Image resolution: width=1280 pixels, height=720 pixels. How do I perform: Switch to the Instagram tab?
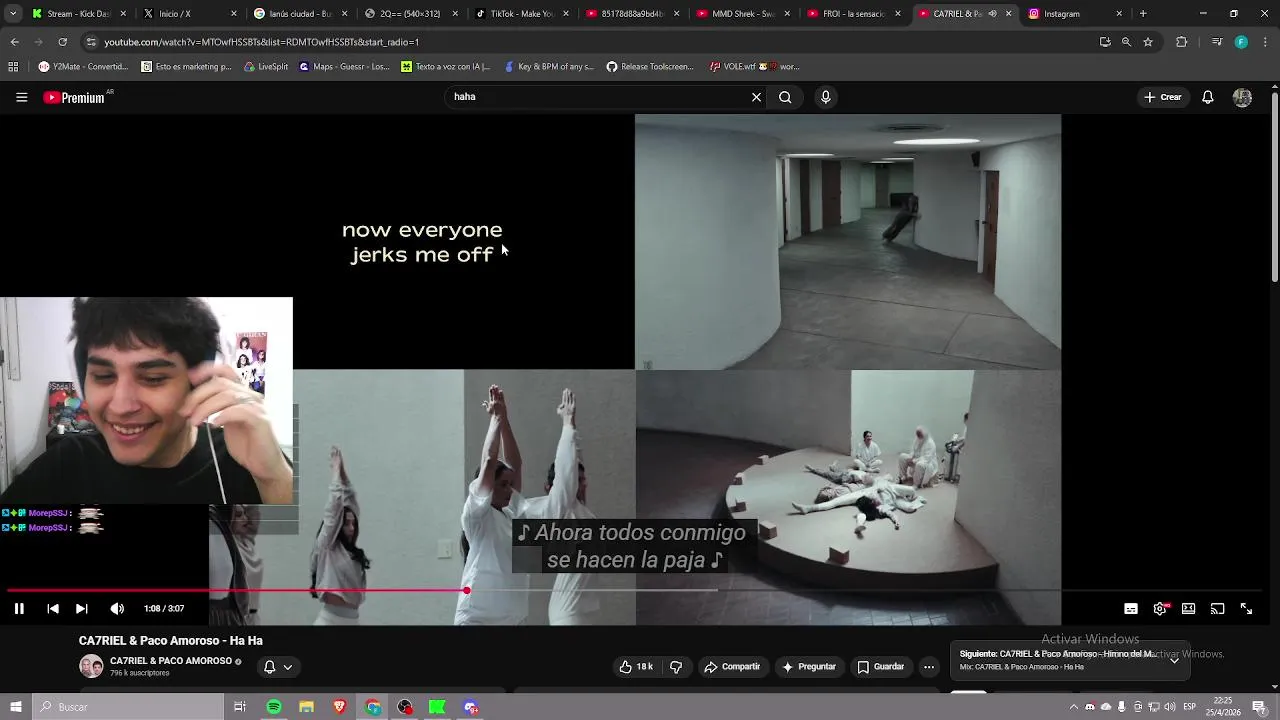[x=1074, y=14]
